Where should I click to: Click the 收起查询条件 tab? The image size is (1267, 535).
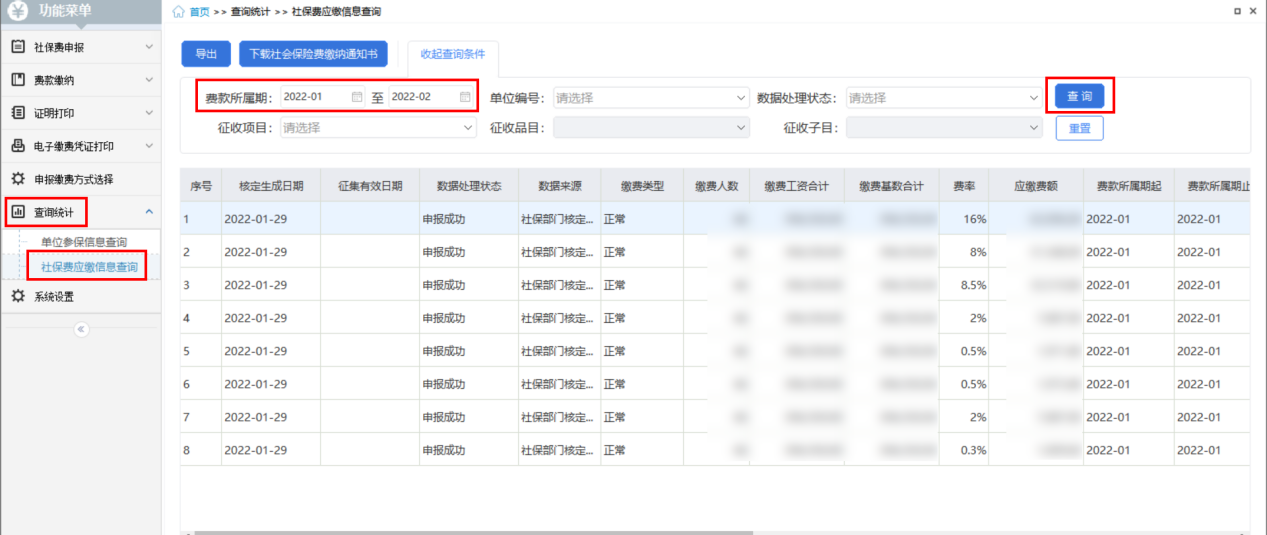[452, 54]
